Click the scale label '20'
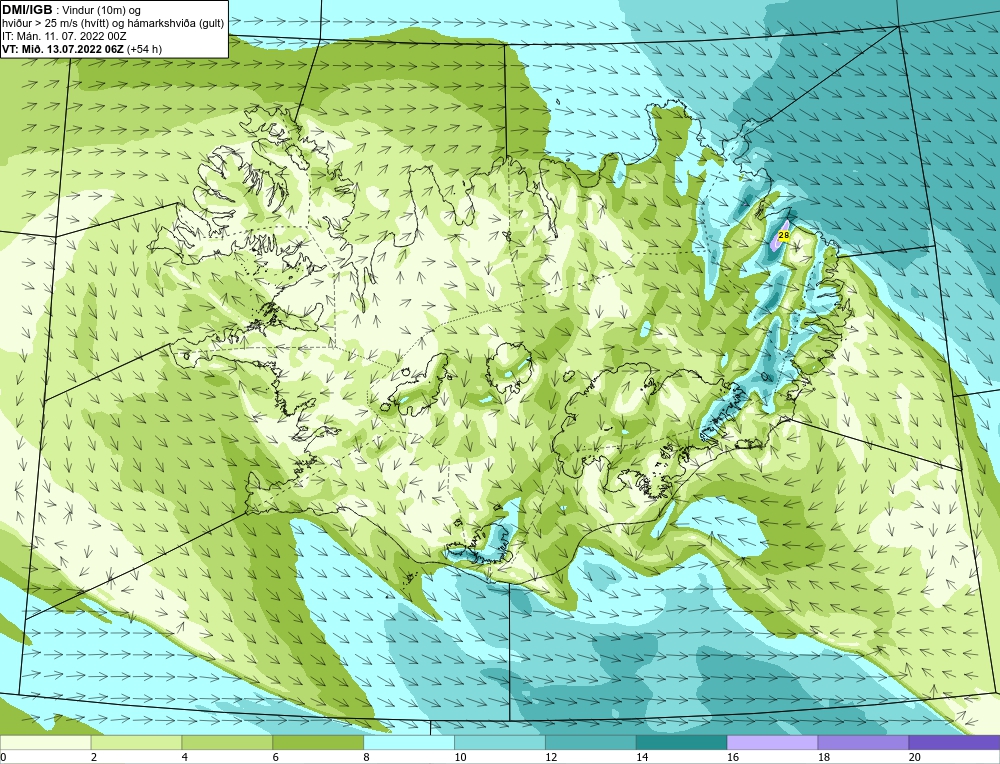1000x764 pixels. pyautogui.click(x=915, y=757)
